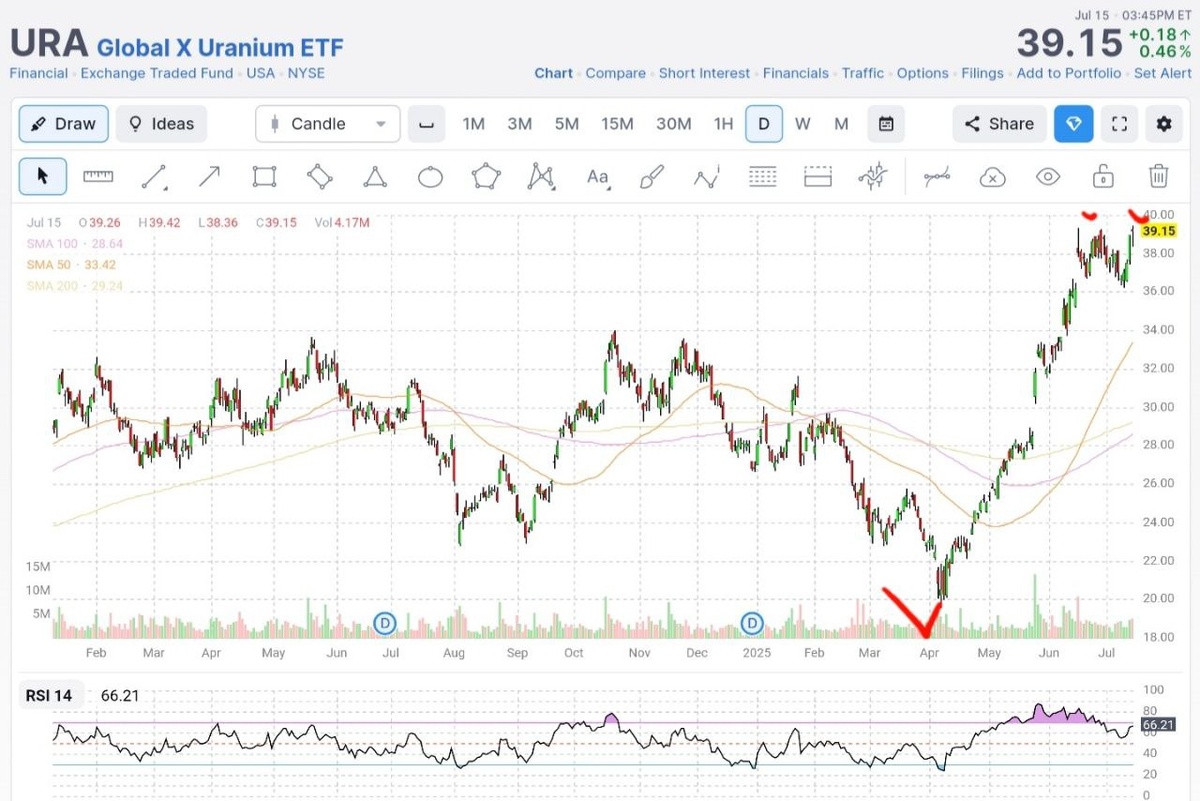Screen dimensions: 1200x801
Task: Open the Filings tab
Action: tap(982, 73)
